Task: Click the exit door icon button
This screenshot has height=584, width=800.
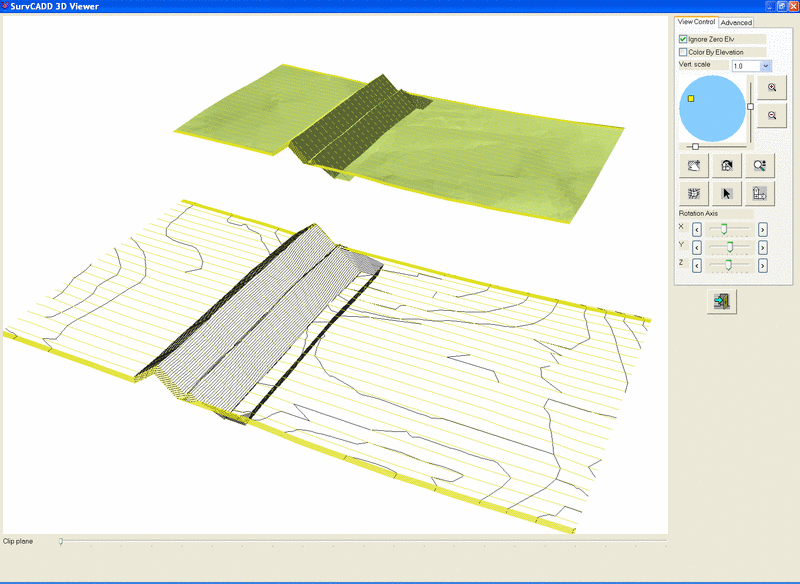Action: [721, 301]
